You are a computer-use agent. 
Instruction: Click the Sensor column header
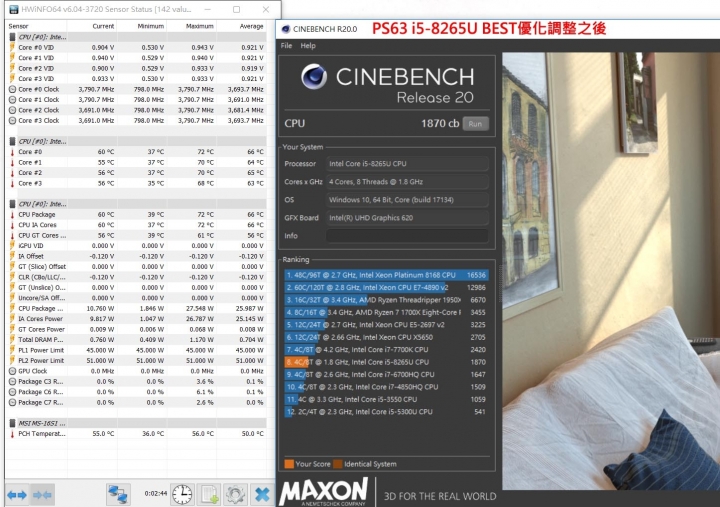(x=18, y=26)
